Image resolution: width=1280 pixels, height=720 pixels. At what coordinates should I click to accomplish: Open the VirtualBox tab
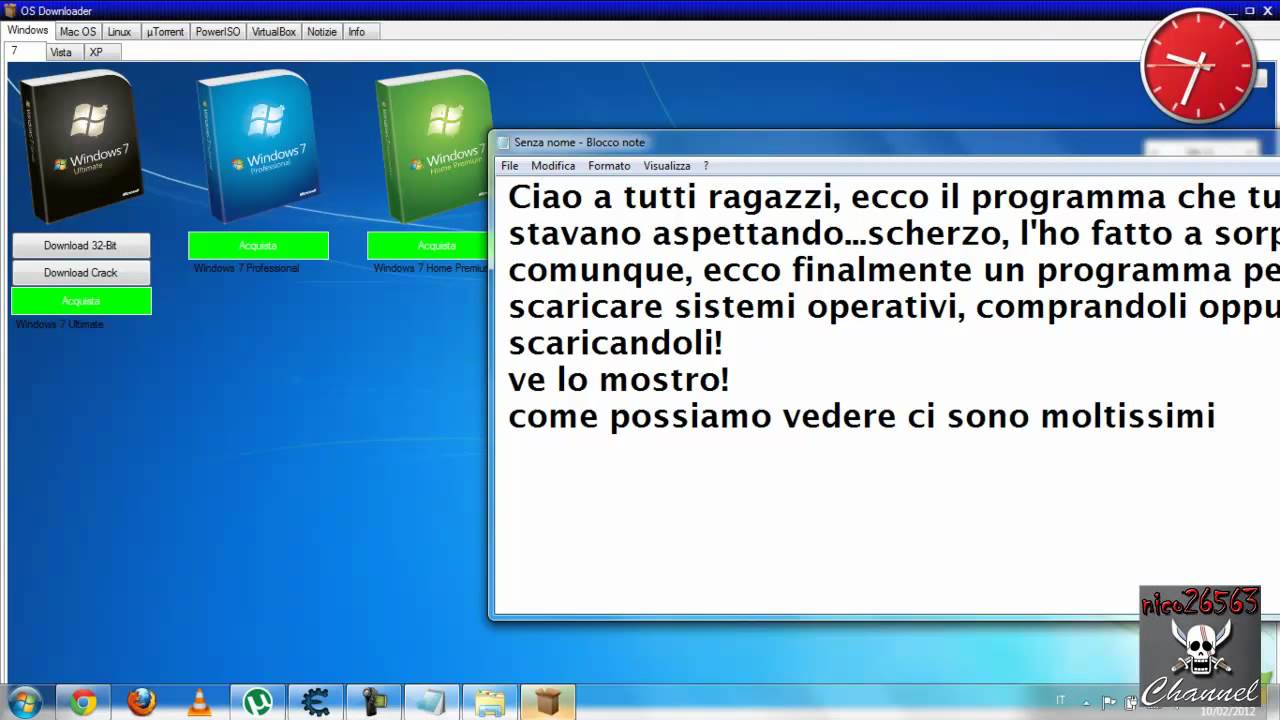274,32
